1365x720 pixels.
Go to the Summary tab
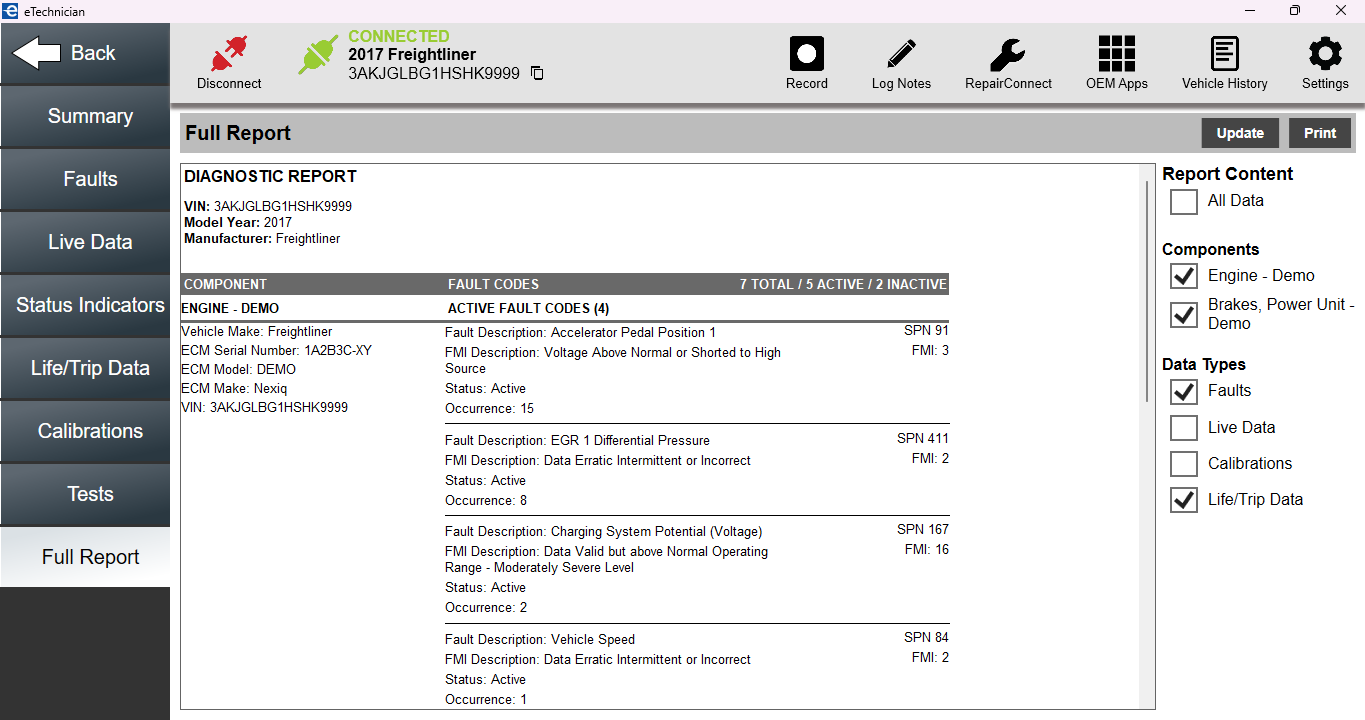click(85, 117)
